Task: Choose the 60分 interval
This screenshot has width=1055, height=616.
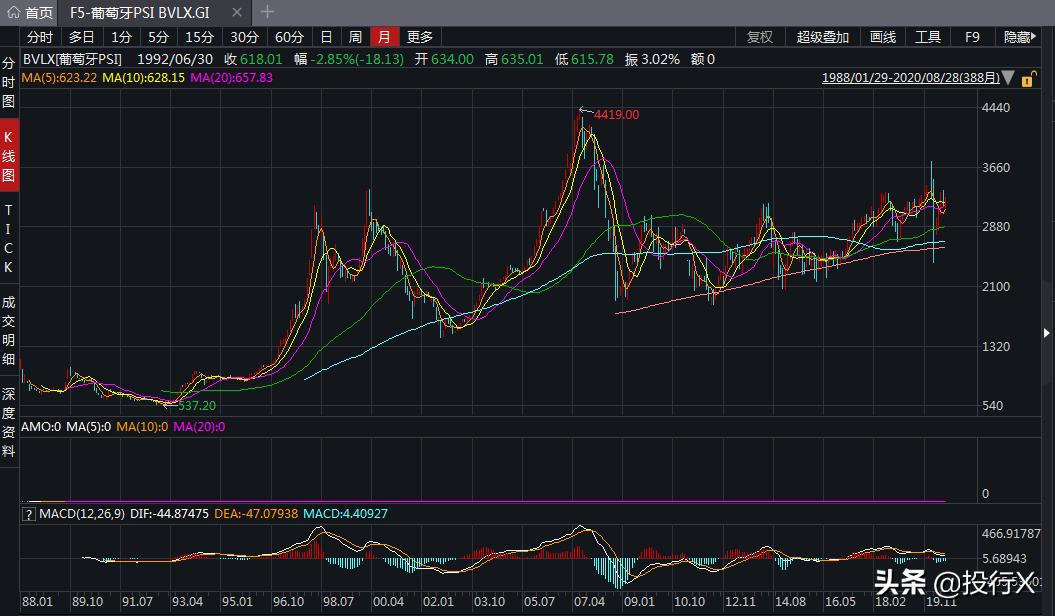Action: point(289,37)
